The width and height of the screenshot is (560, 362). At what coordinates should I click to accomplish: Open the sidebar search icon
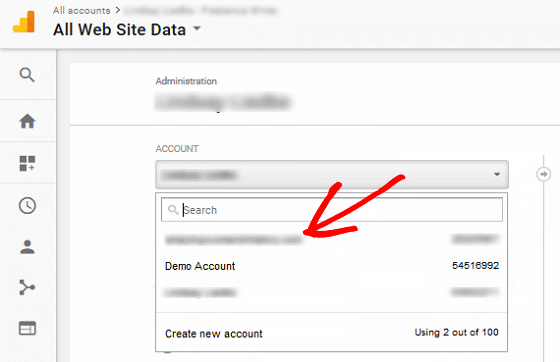pyautogui.click(x=27, y=75)
